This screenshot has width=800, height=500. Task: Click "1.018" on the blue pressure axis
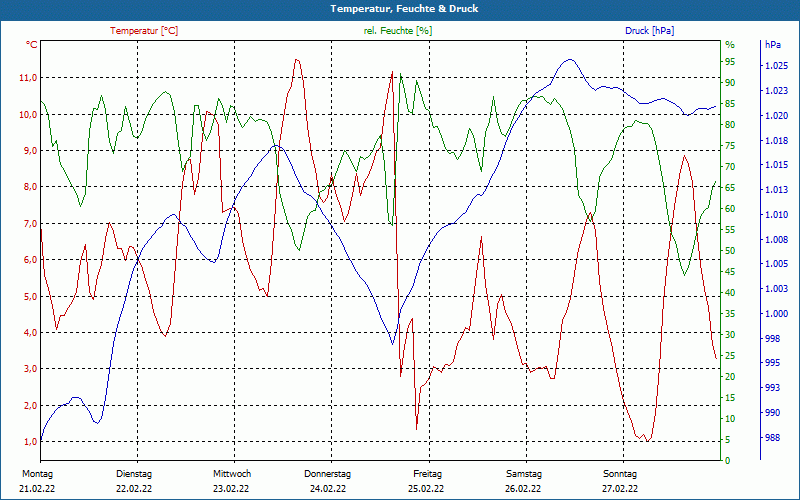click(x=776, y=140)
